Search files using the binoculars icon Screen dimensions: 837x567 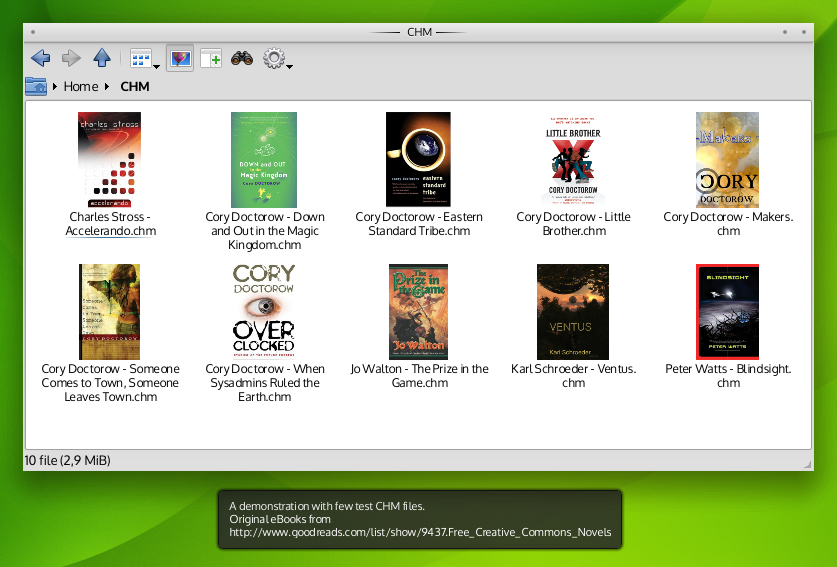(242, 58)
